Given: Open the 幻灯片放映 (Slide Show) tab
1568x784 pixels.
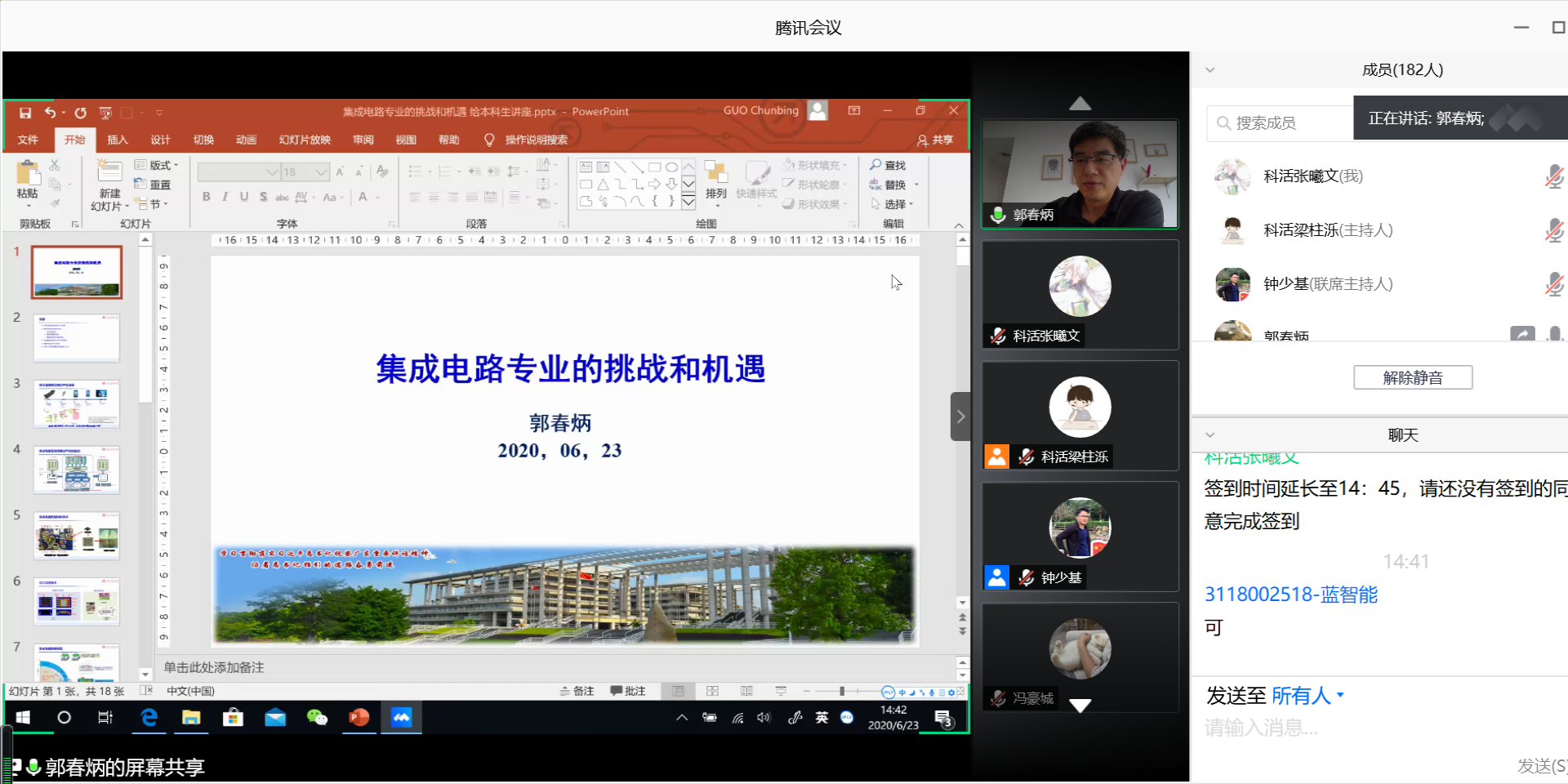Looking at the screenshot, I should (305, 140).
